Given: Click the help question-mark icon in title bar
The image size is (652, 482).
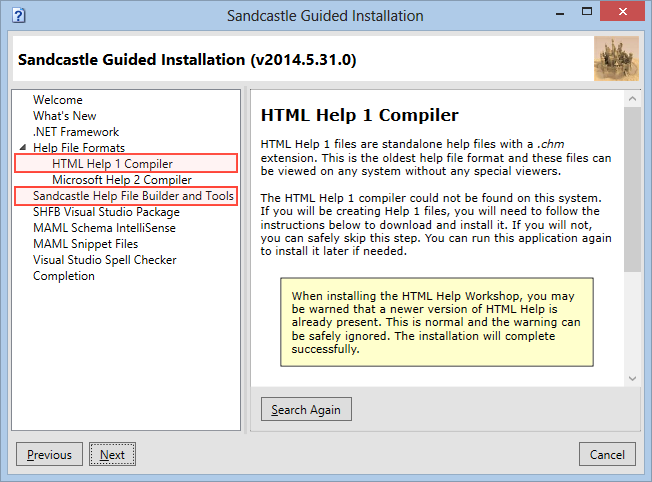Looking at the screenshot, I should pyautogui.click(x=19, y=16).
